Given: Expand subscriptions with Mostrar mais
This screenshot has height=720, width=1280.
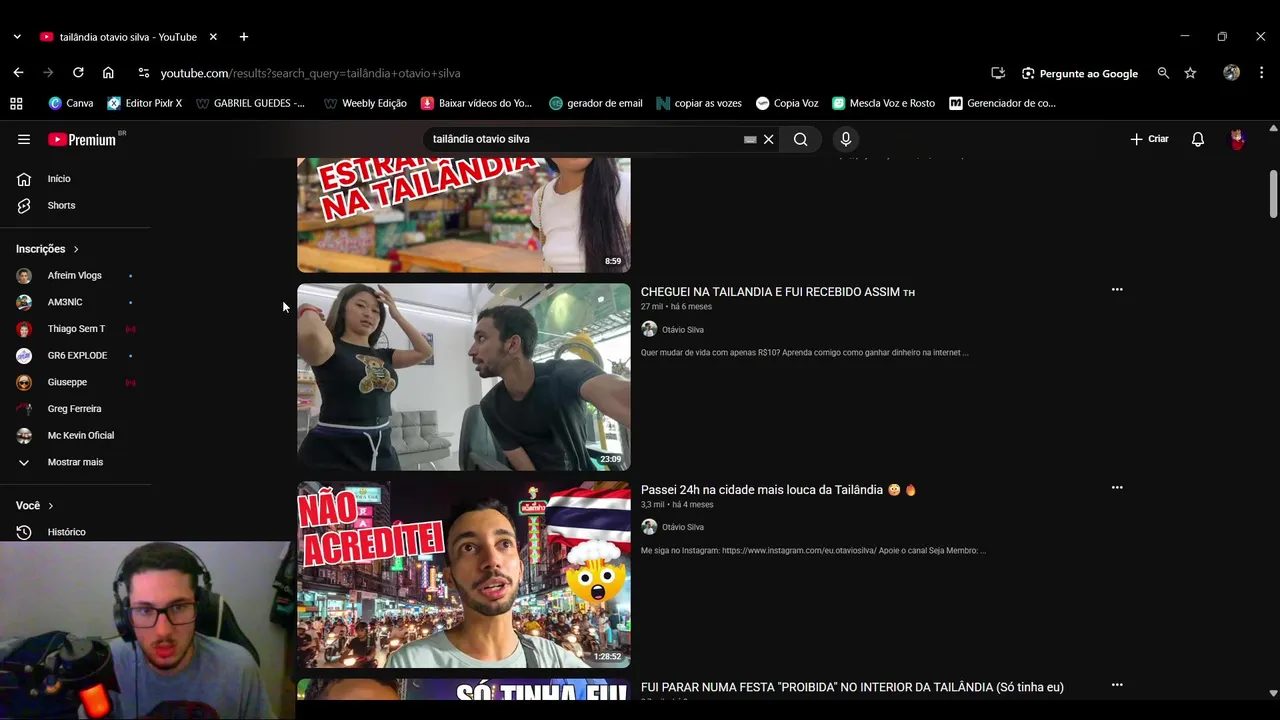Looking at the screenshot, I should coord(76,462).
